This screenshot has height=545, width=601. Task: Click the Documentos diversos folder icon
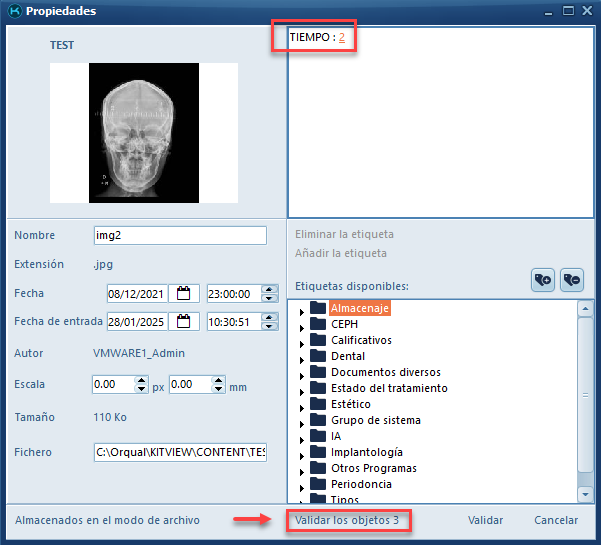click(x=318, y=371)
